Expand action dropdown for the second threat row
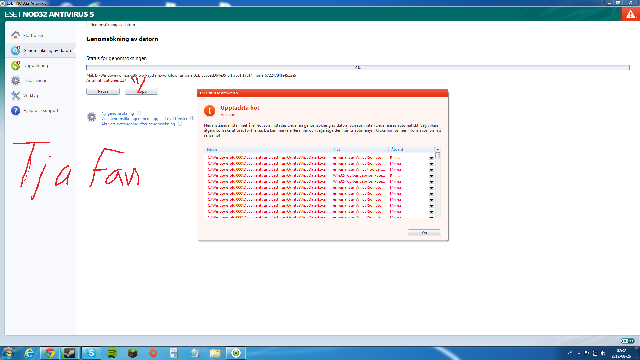 pos(431,164)
